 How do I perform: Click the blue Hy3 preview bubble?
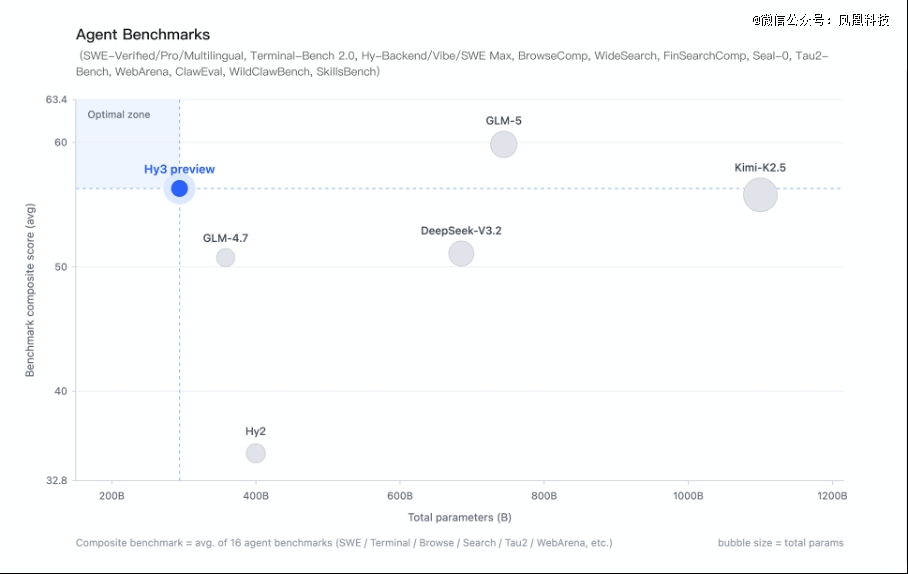(179, 188)
